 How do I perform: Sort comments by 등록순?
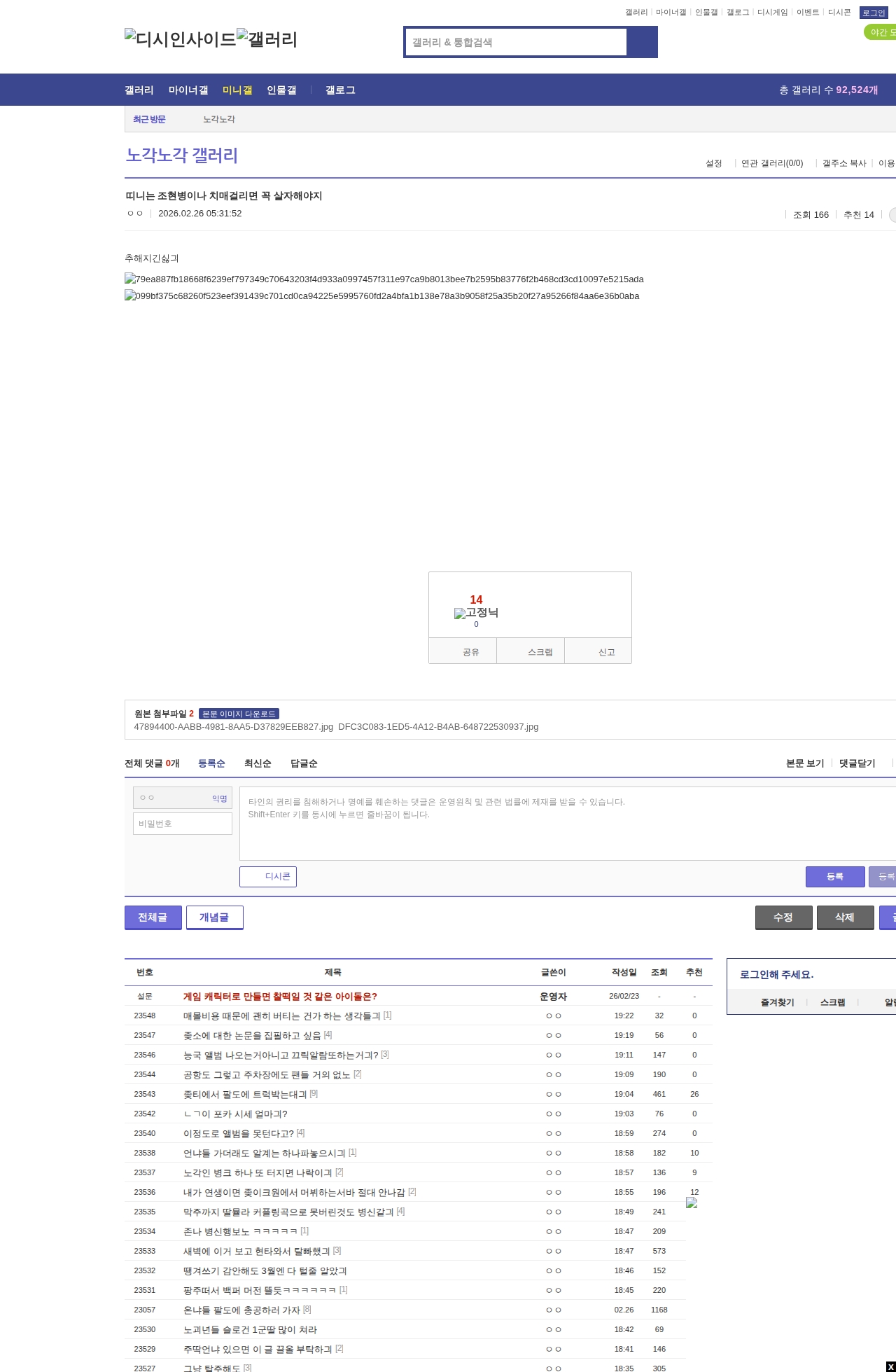pos(211,763)
